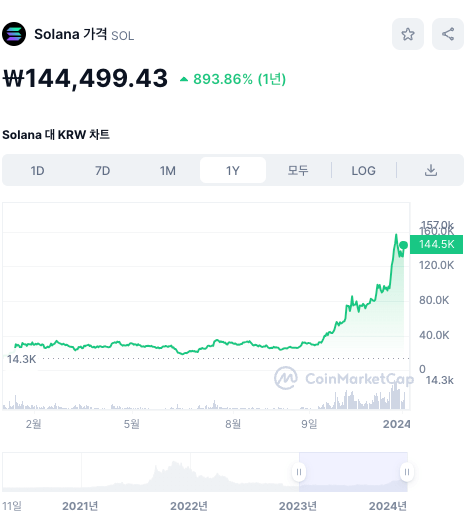Add Solana to watchlist with star icon

(x=408, y=34)
